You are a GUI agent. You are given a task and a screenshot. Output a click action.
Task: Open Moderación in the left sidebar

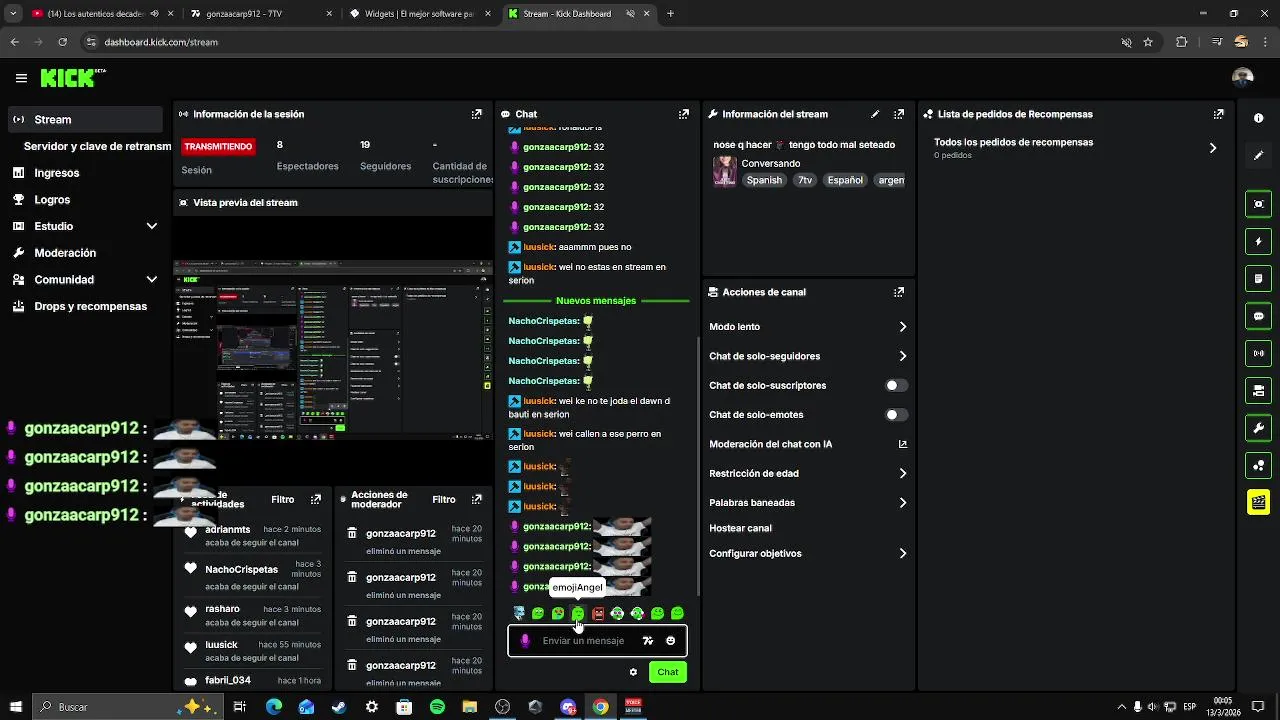65,253
